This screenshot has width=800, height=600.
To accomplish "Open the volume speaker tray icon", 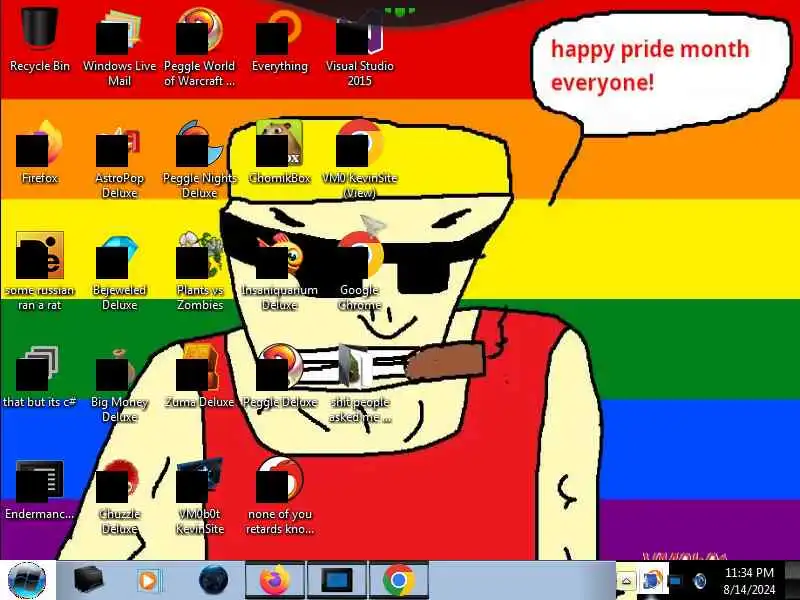I will 700,581.
